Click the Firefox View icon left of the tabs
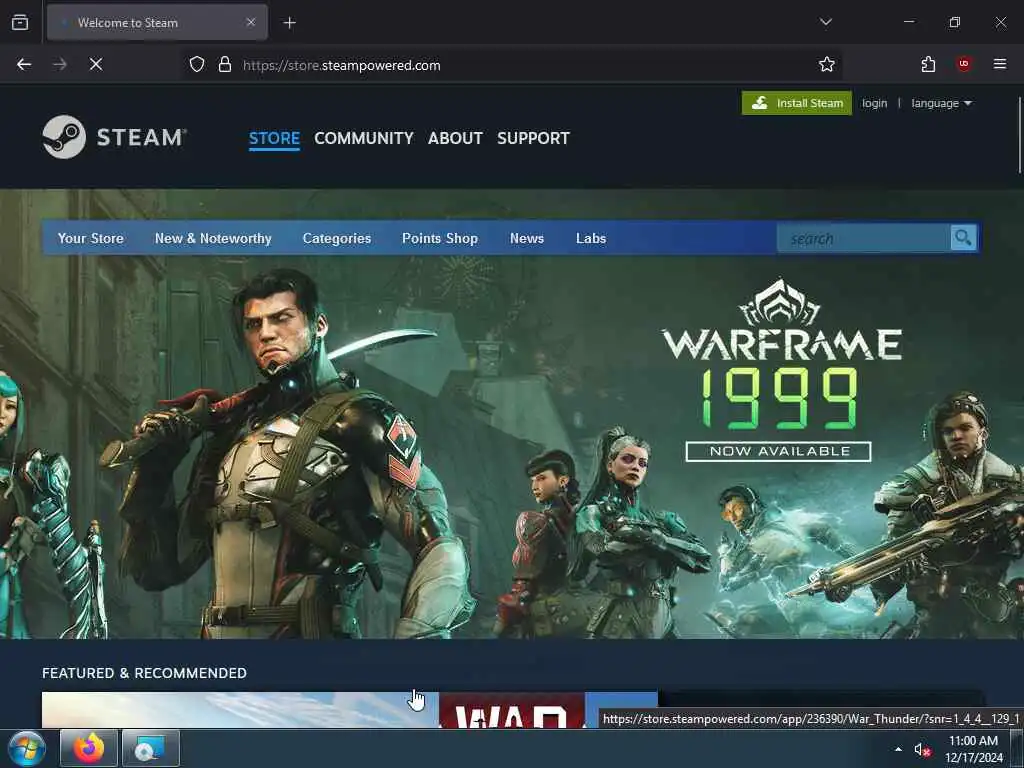Viewport: 1024px width, 768px height. (x=20, y=22)
